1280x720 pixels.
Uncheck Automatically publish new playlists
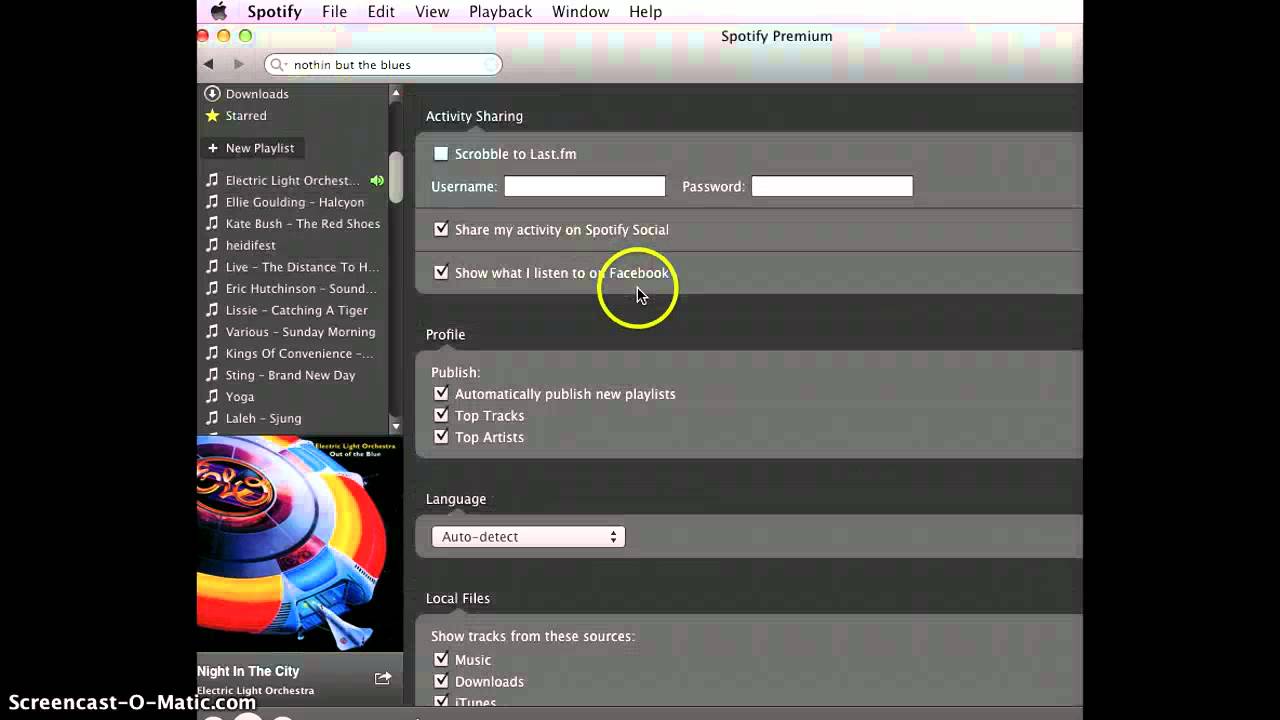click(441, 394)
